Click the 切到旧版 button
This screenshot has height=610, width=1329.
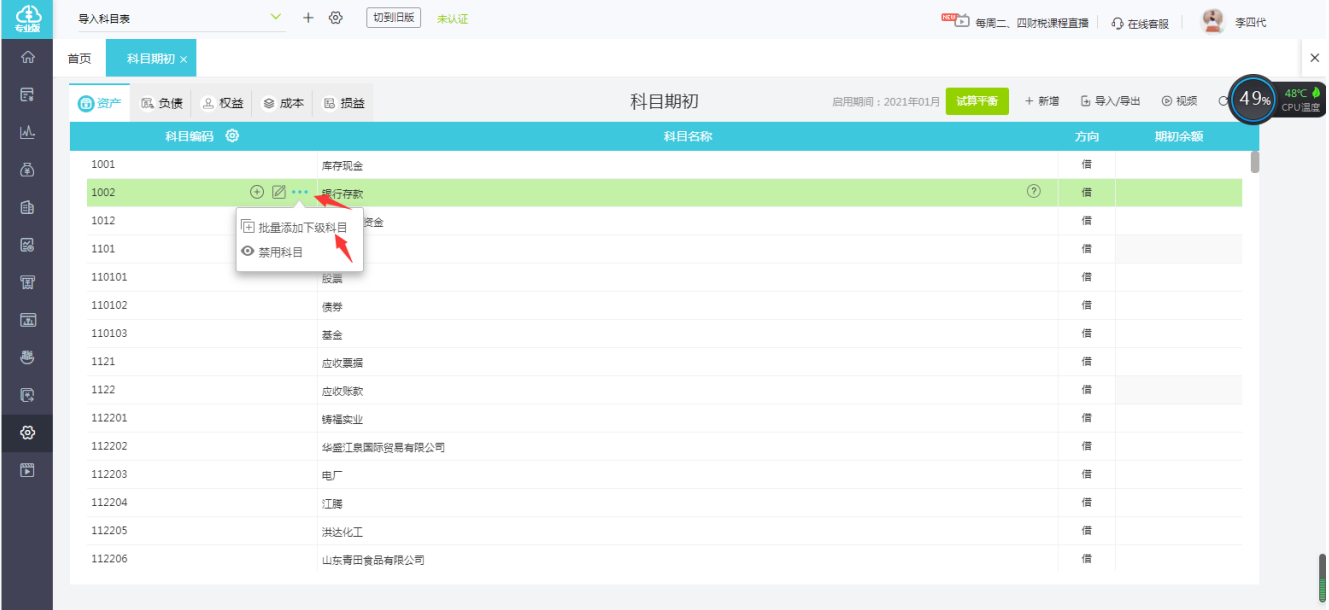393,18
